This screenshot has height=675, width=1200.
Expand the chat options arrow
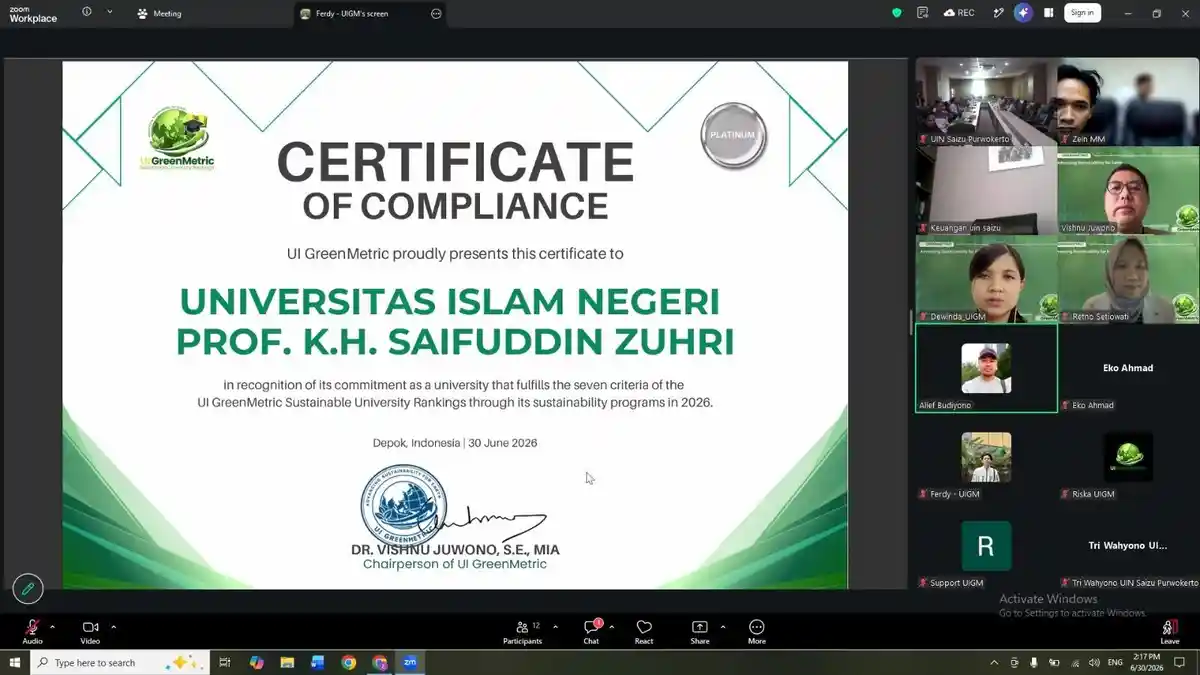click(611, 627)
